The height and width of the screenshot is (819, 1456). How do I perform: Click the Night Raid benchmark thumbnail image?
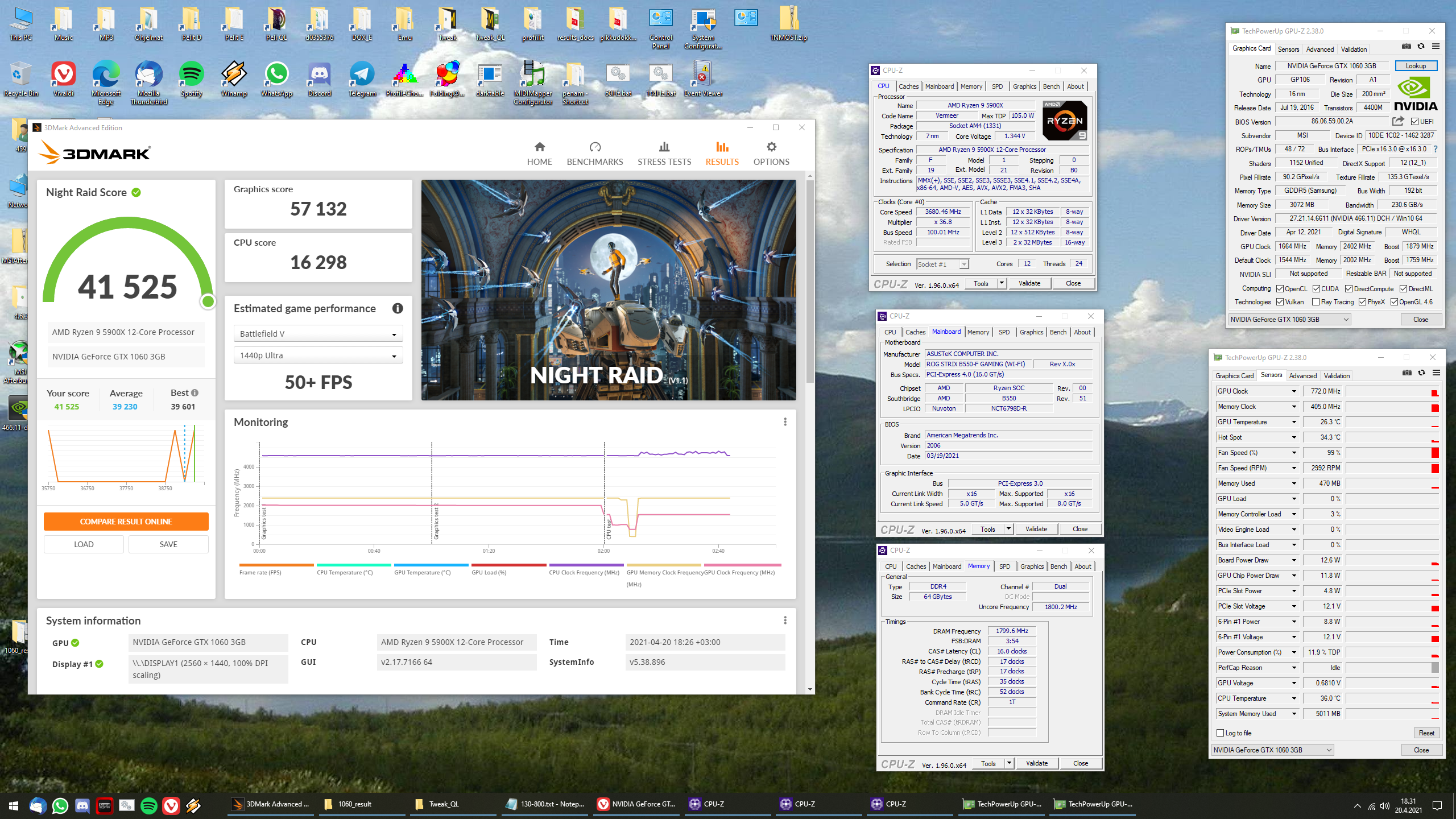point(609,290)
